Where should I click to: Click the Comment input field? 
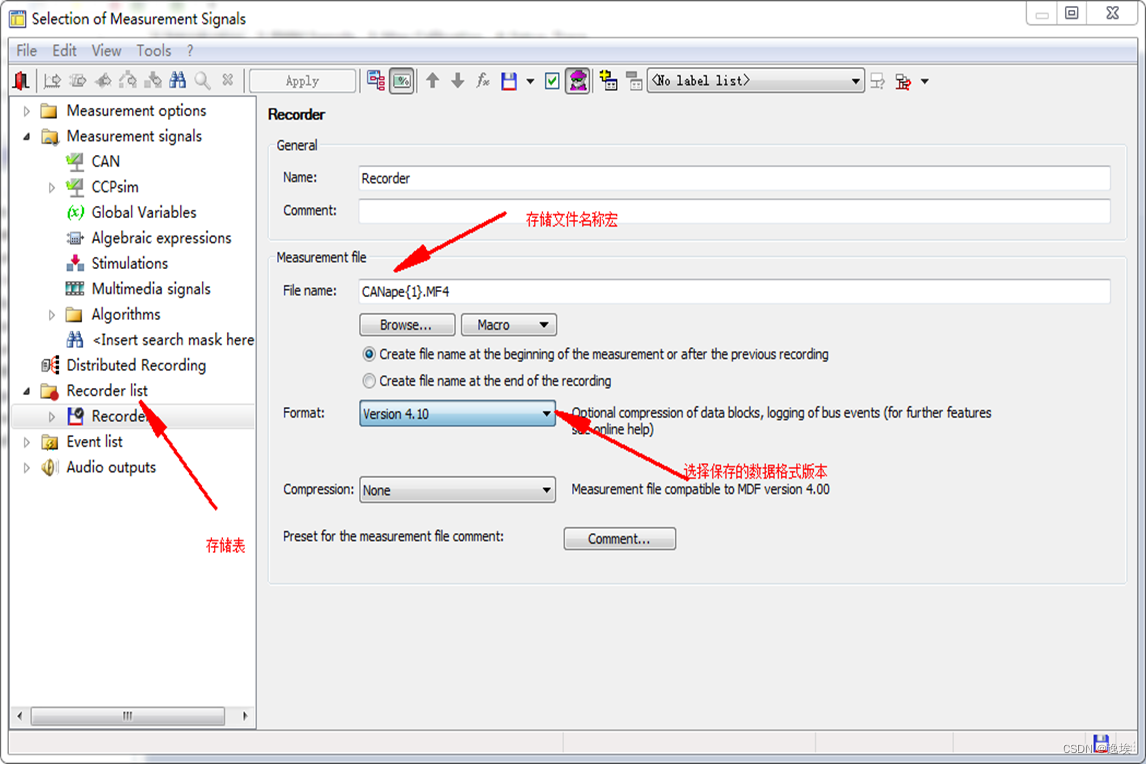[x=734, y=211]
